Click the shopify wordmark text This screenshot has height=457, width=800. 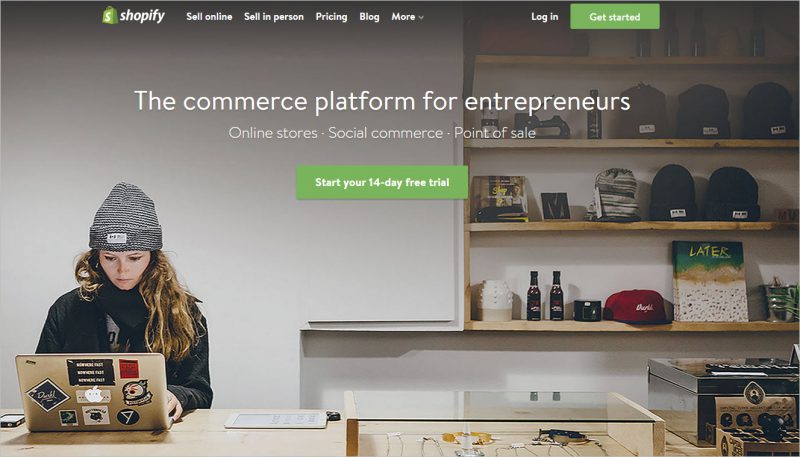pyautogui.click(x=142, y=16)
